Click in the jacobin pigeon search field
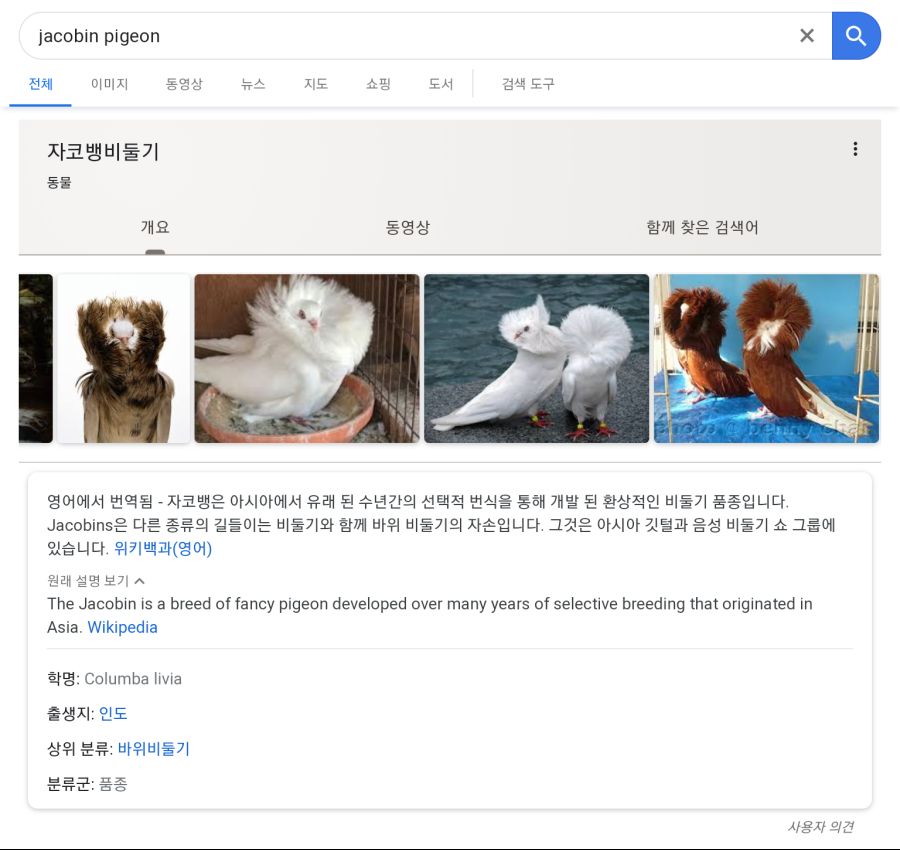Screen dimensions: 900x850 point(400,36)
